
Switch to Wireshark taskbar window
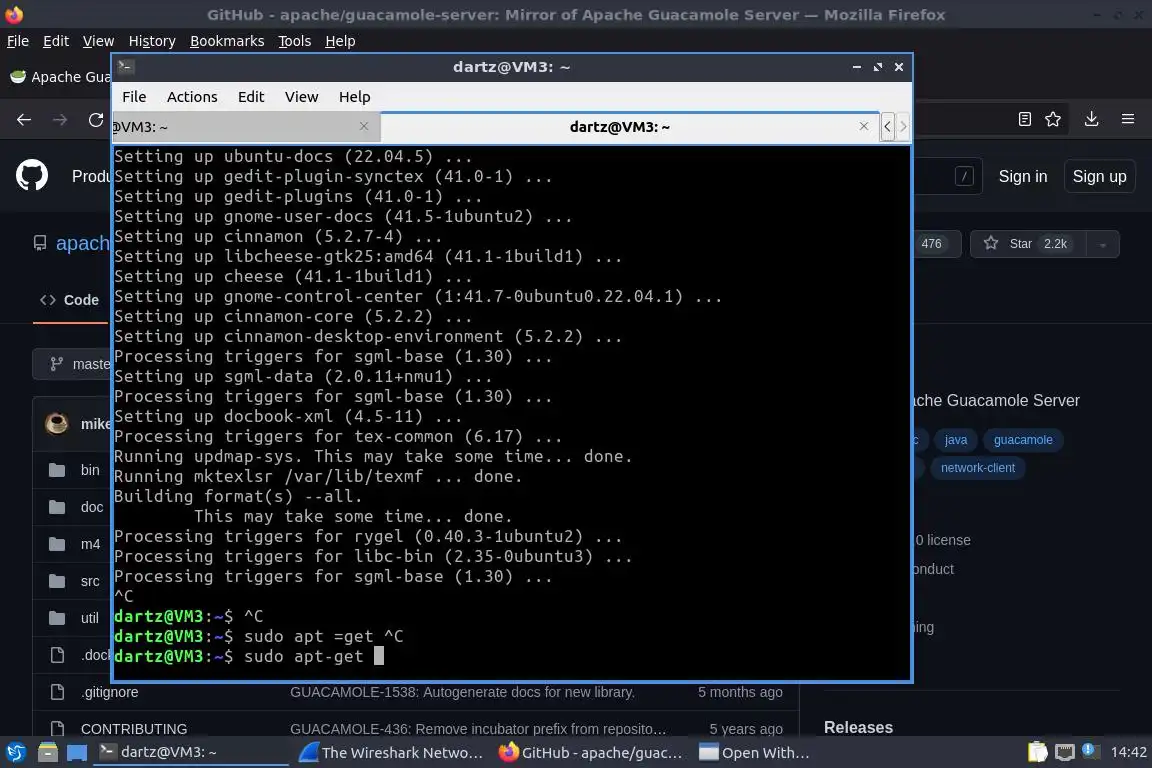click(x=393, y=753)
